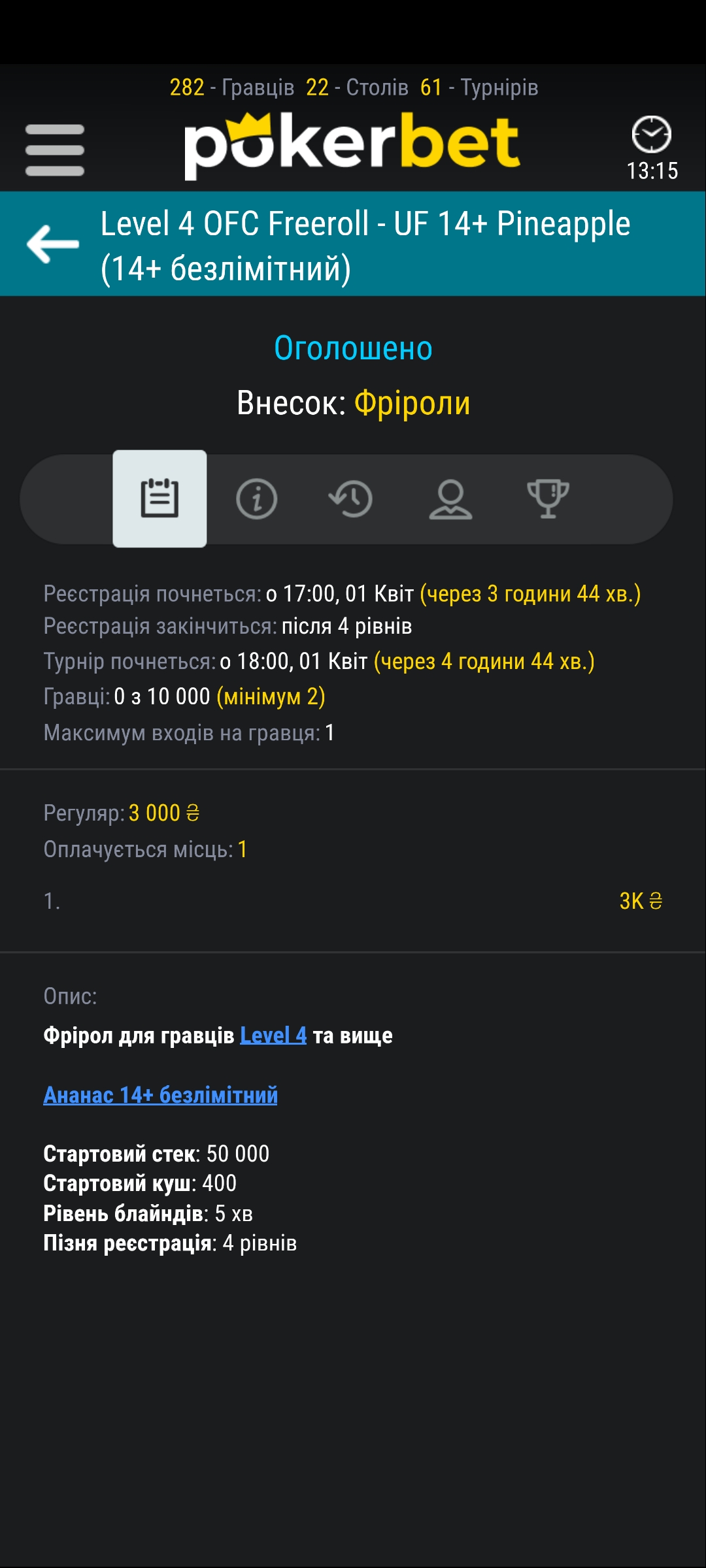Tap the pokerbet logo
Image resolution: width=706 pixels, height=1568 pixels.
352,145
